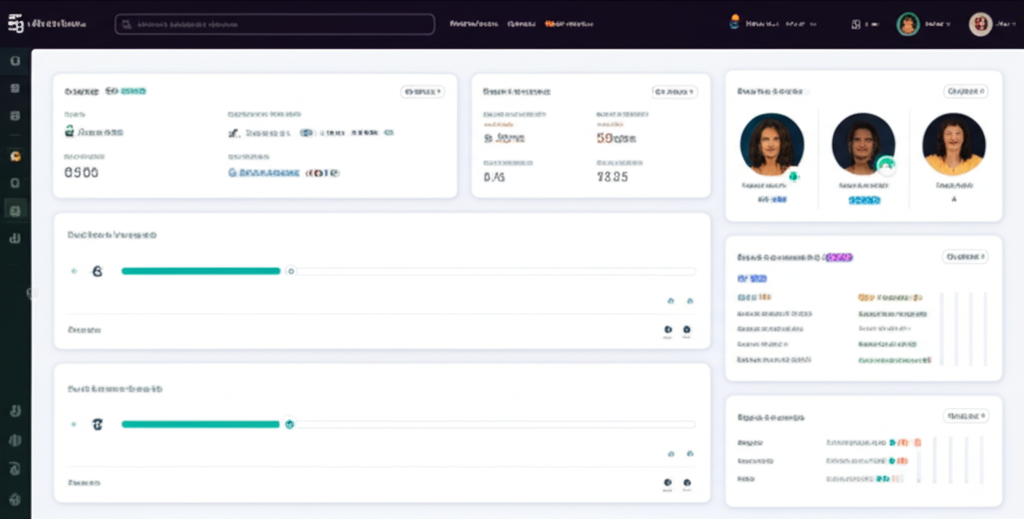Open the blue link below purple-badge header
This screenshot has height=519, width=1024.
[752, 279]
